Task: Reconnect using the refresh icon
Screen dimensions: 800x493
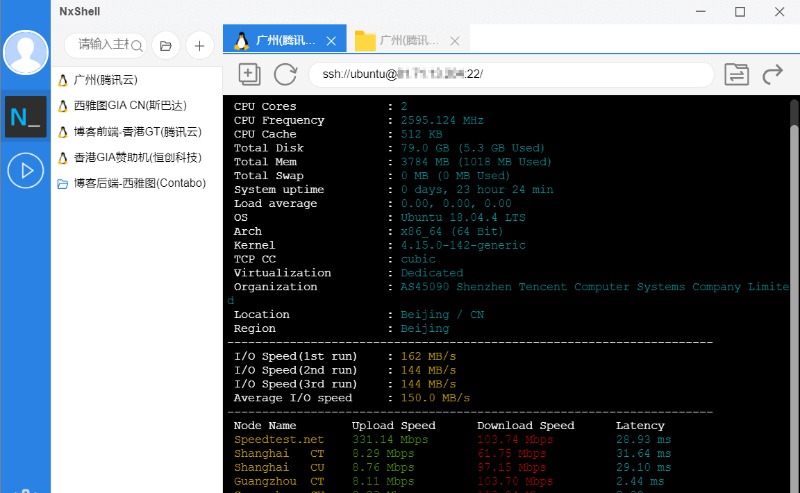Action: [x=285, y=75]
